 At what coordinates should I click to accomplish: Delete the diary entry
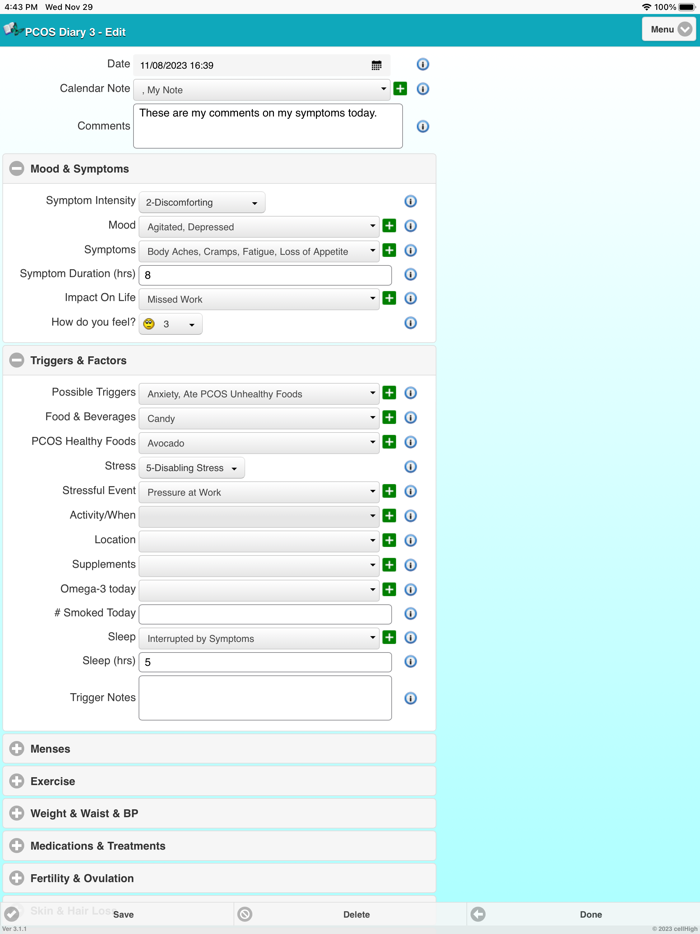point(350,914)
